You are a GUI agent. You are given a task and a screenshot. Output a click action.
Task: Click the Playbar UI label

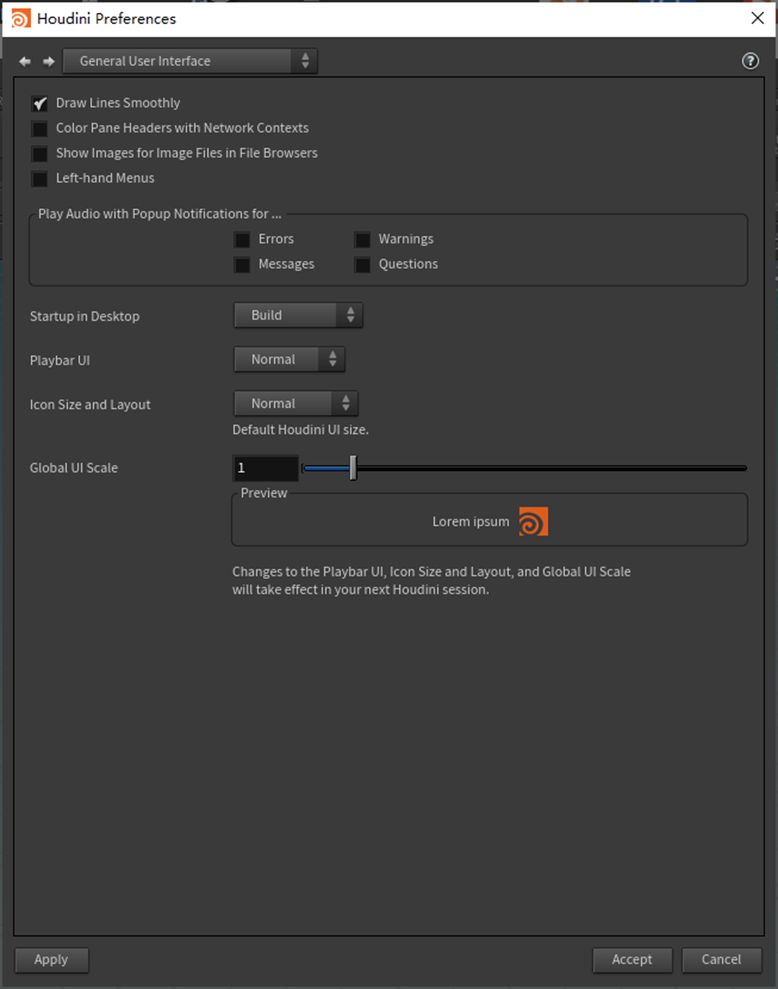(60, 361)
